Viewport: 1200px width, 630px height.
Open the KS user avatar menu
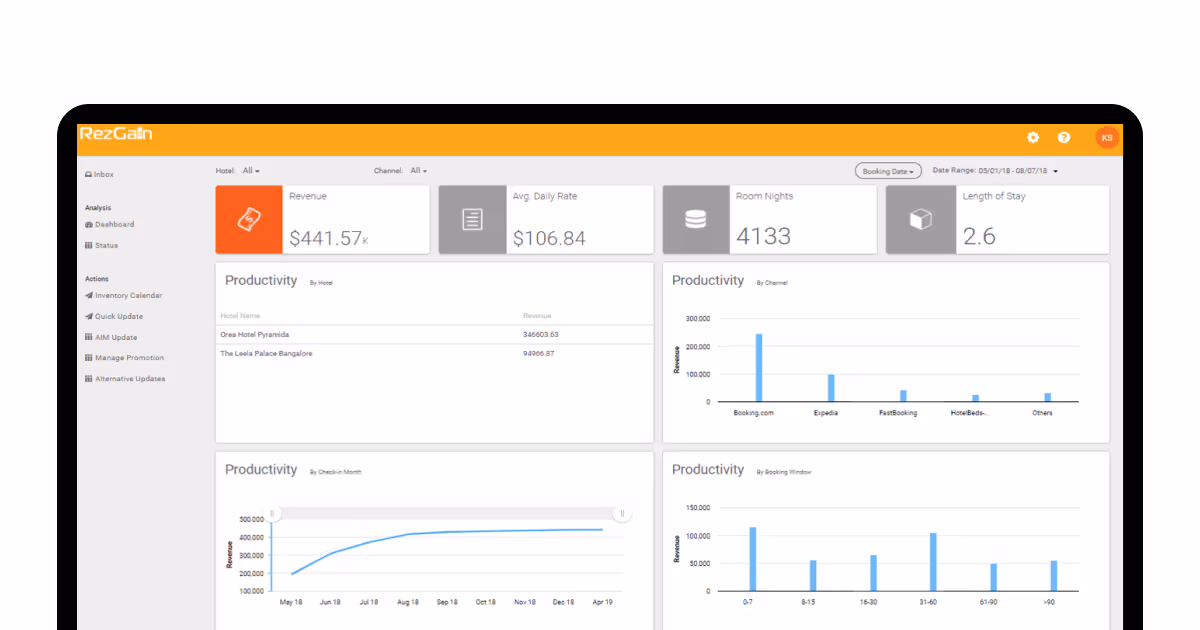click(1107, 138)
